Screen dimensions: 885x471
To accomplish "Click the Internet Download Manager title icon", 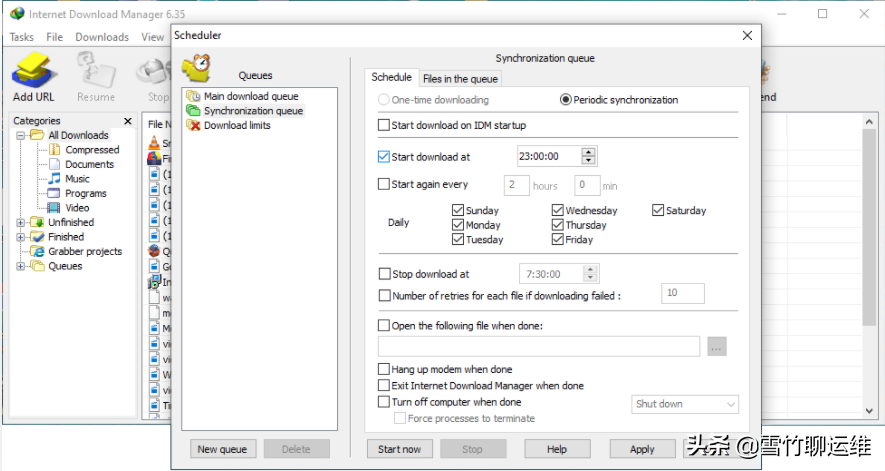I will click(x=18, y=13).
